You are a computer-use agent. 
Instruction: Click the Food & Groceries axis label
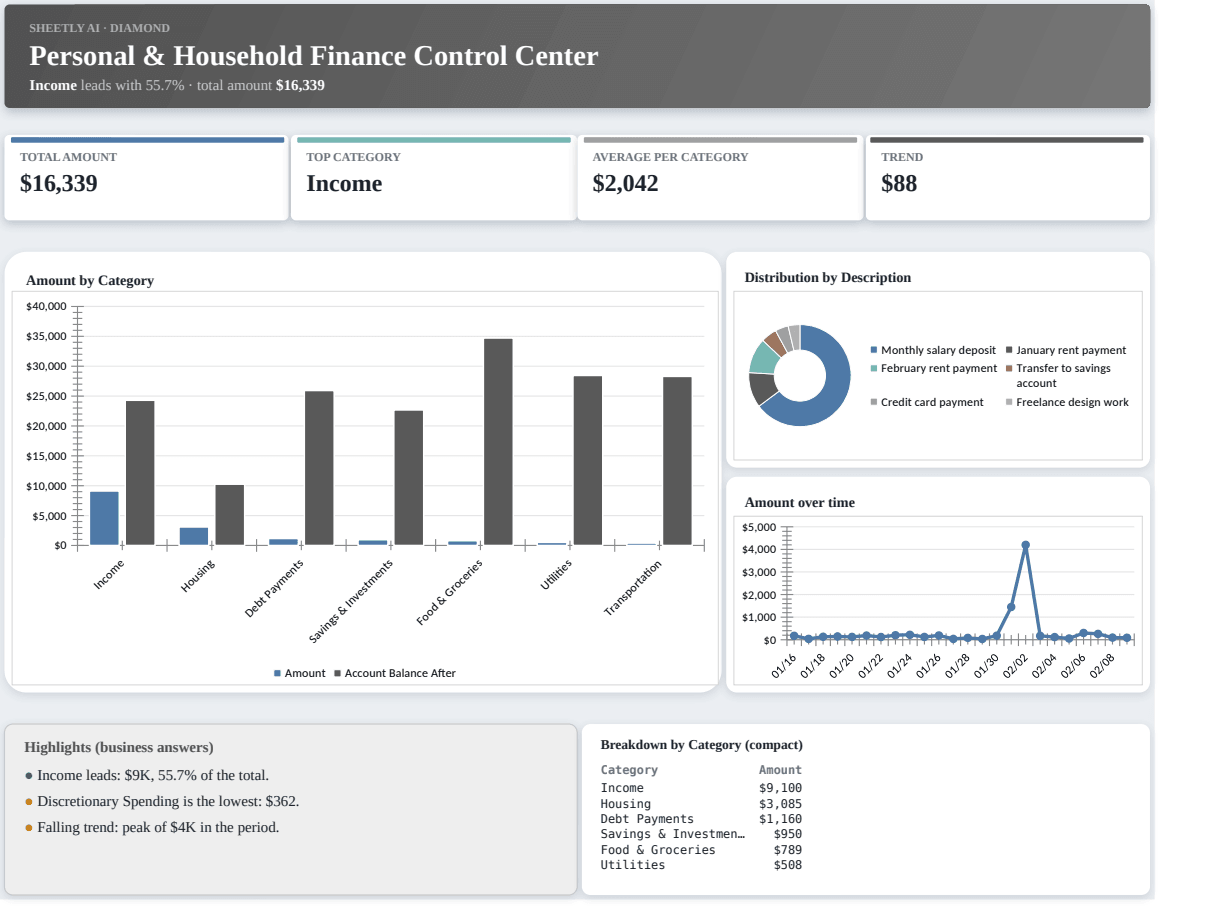pyautogui.click(x=450, y=593)
